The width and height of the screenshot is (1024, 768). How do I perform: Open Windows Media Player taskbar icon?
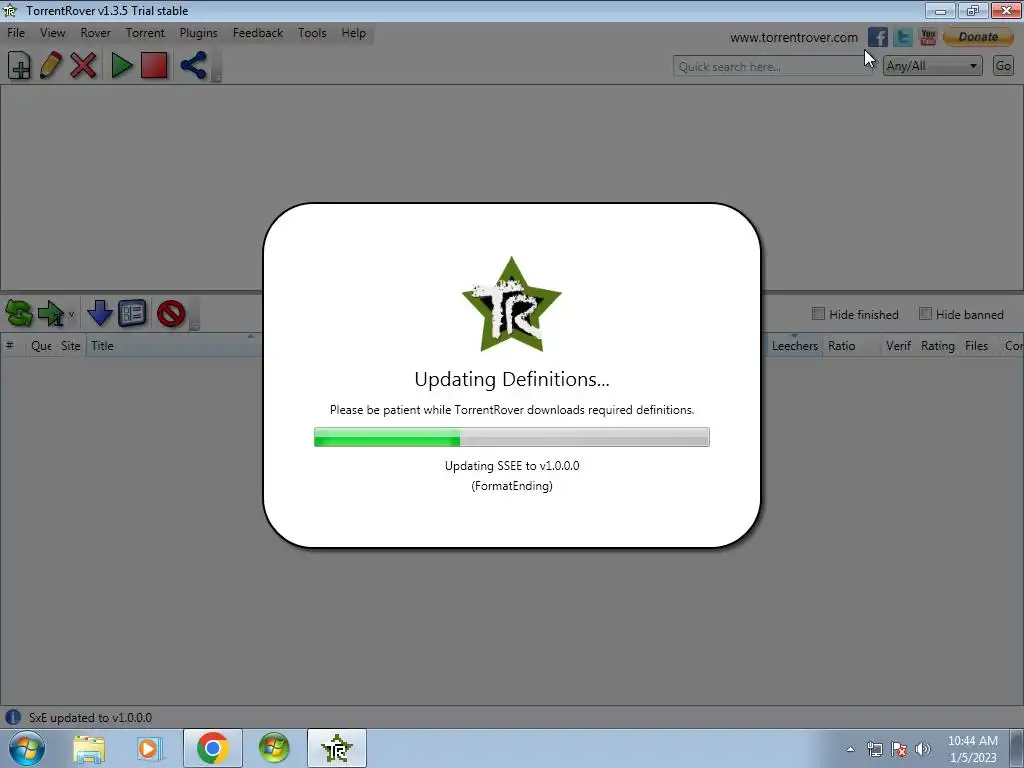click(149, 748)
